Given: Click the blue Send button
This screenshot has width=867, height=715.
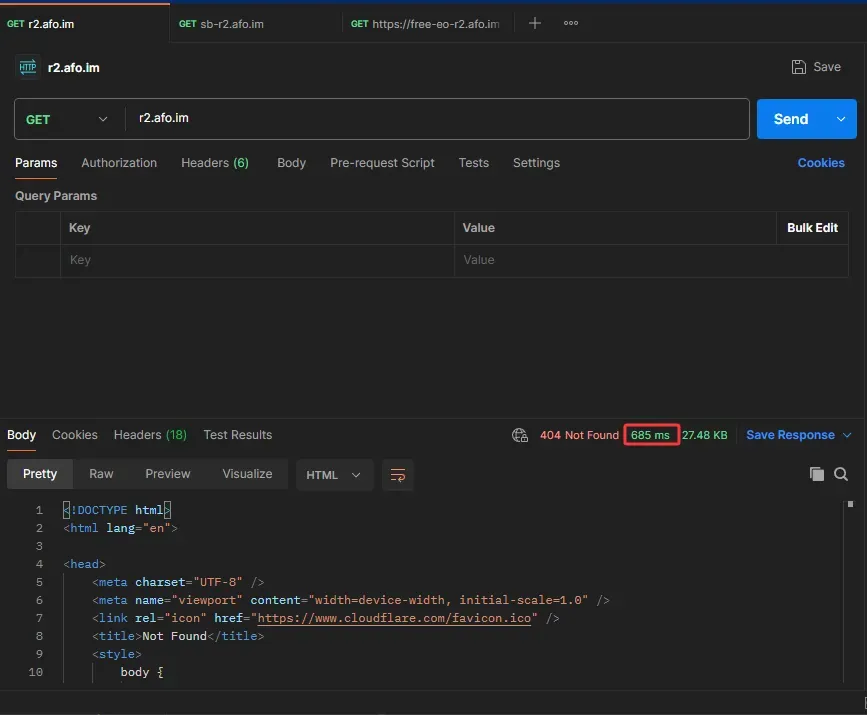Looking at the screenshot, I should point(790,119).
